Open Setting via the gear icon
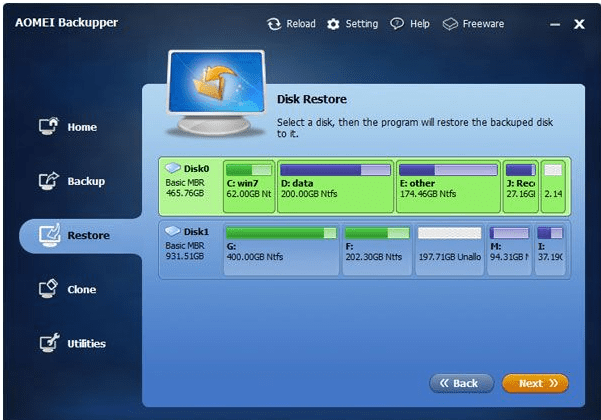This screenshot has height=420, width=601. point(333,24)
